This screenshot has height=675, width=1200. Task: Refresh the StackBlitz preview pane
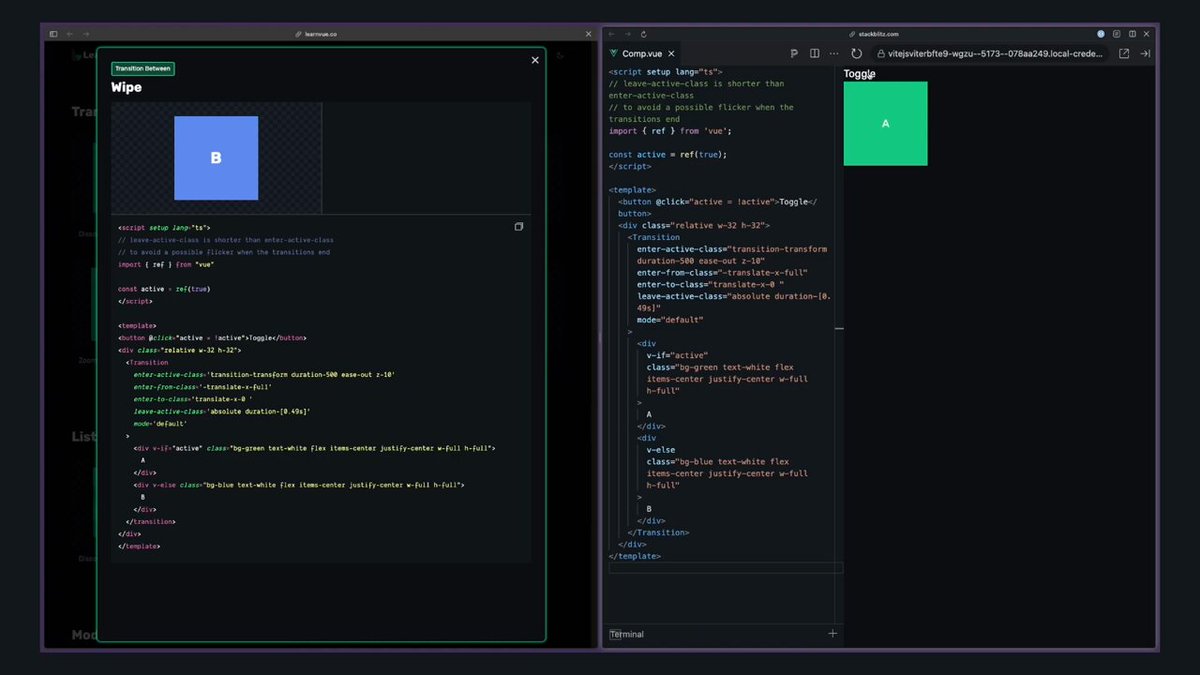coord(856,54)
